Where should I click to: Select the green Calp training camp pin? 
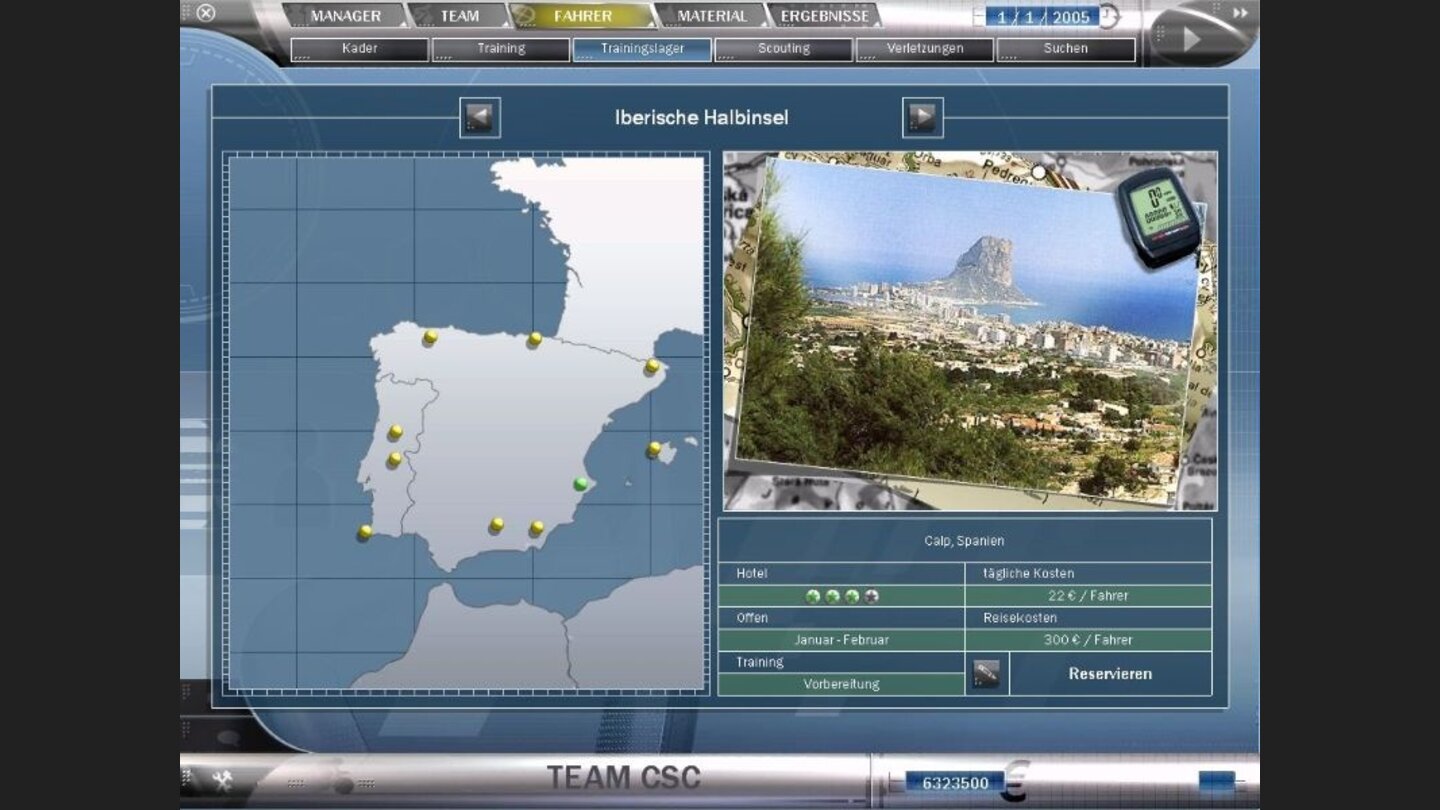tap(581, 484)
